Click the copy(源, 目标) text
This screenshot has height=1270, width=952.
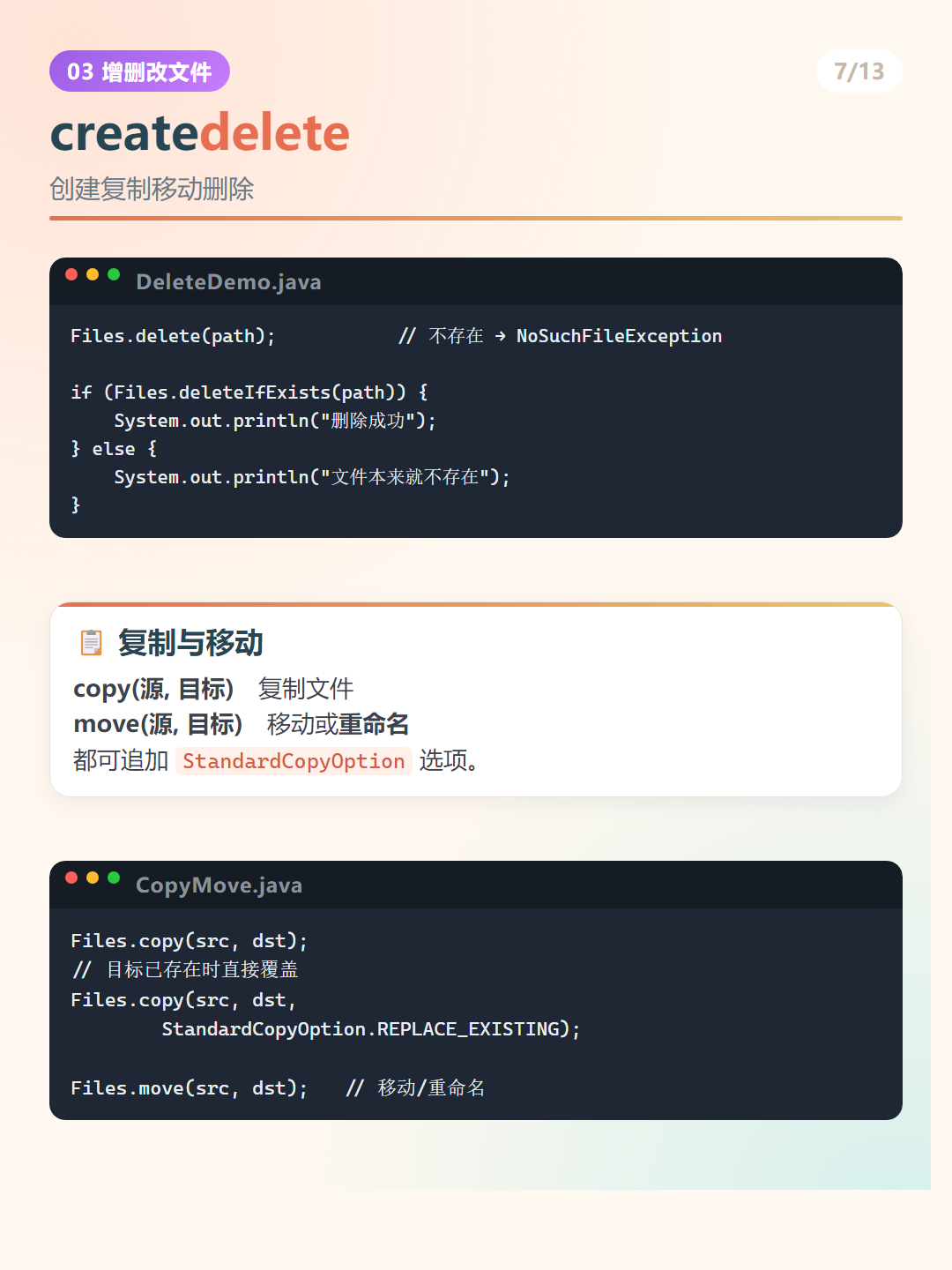pyautogui.click(x=153, y=689)
